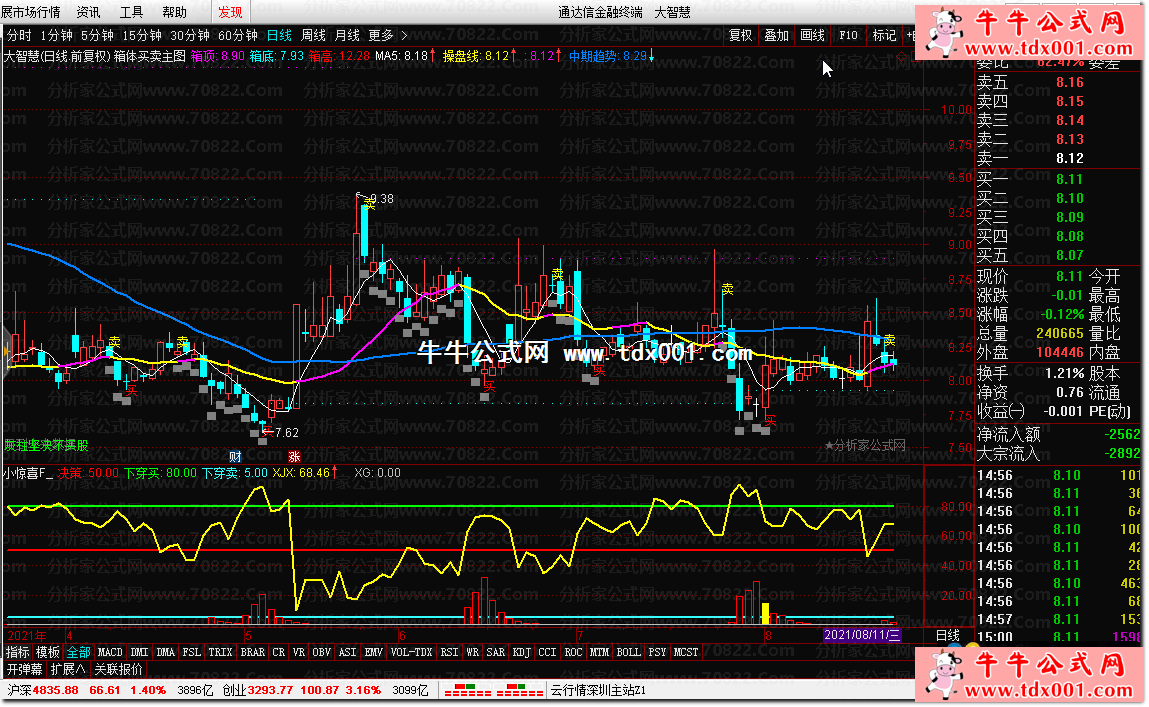
Task: Apply the FSL indicator
Action: pyautogui.click(x=191, y=652)
